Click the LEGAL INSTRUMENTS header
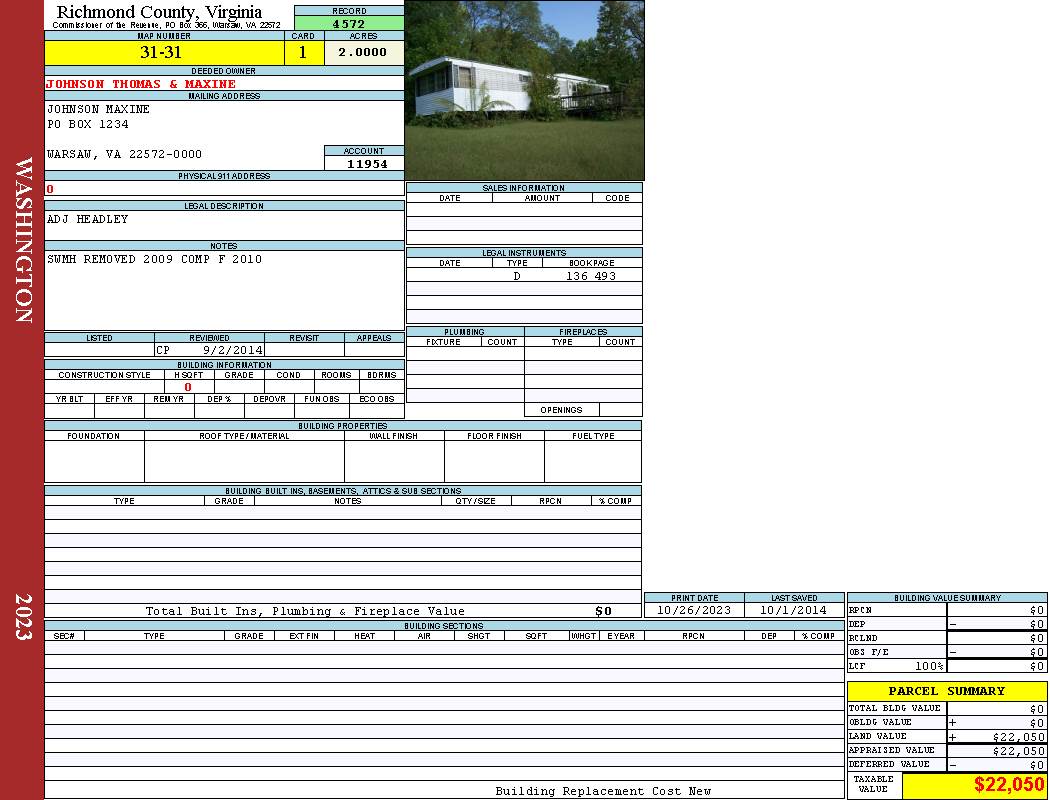 (x=524, y=253)
